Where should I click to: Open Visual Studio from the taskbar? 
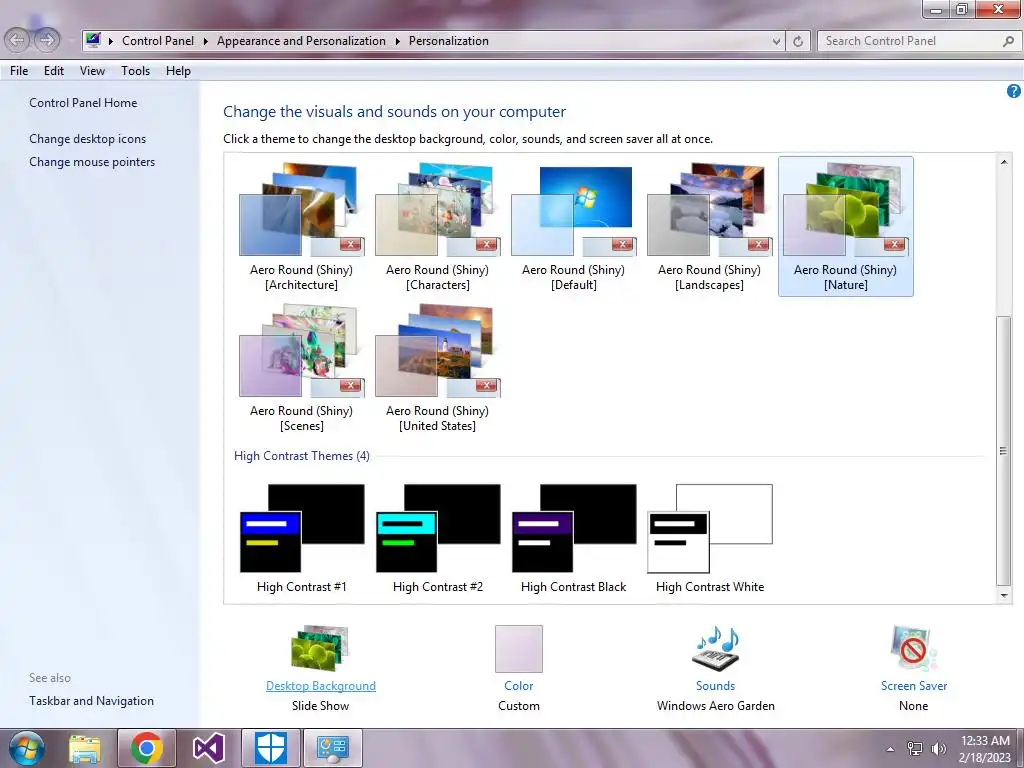coord(209,748)
